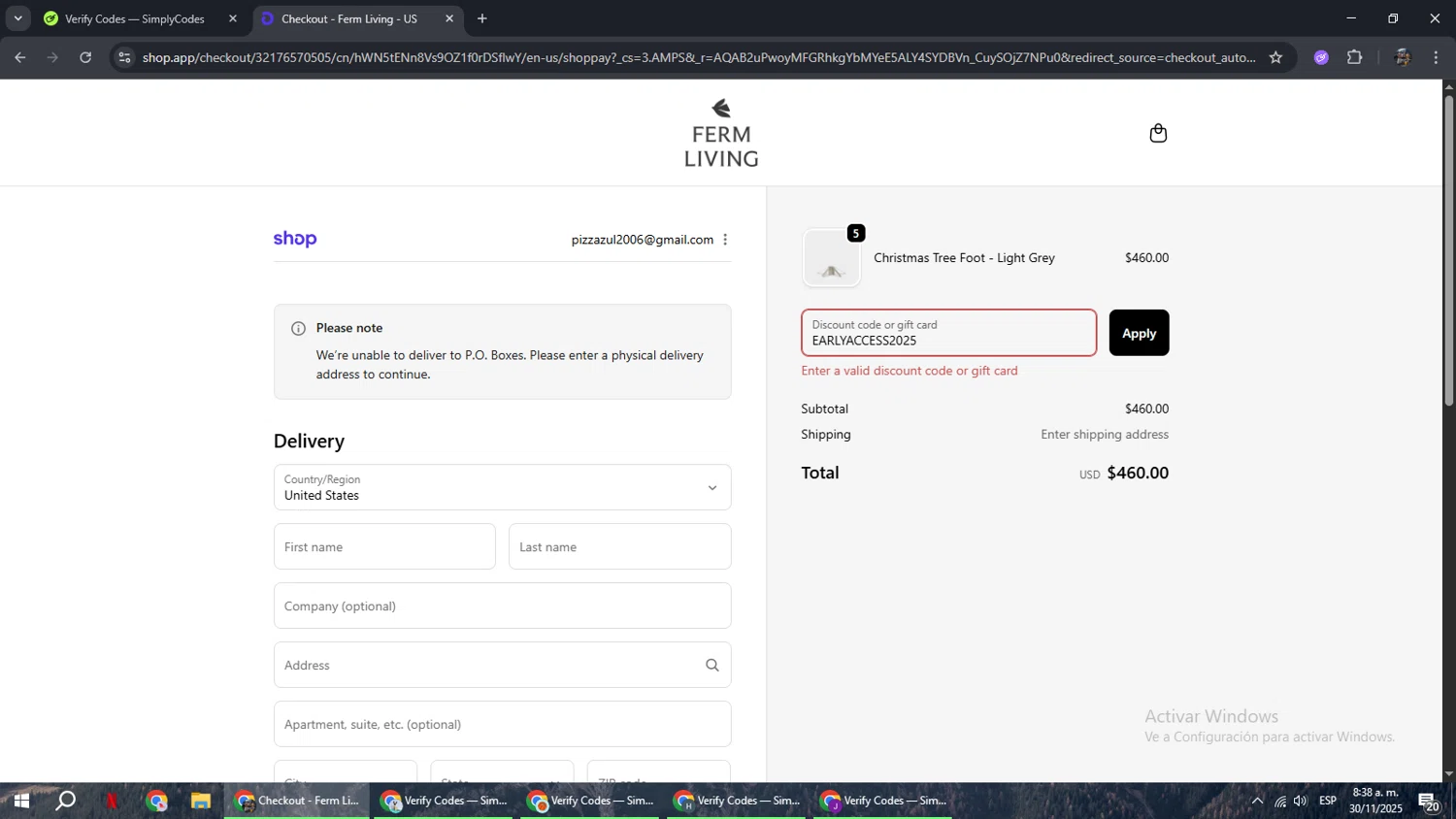This screenshot has width=1456, height=819.
Task: Go back with browser back arrow
Action: [x=19, y=57]
